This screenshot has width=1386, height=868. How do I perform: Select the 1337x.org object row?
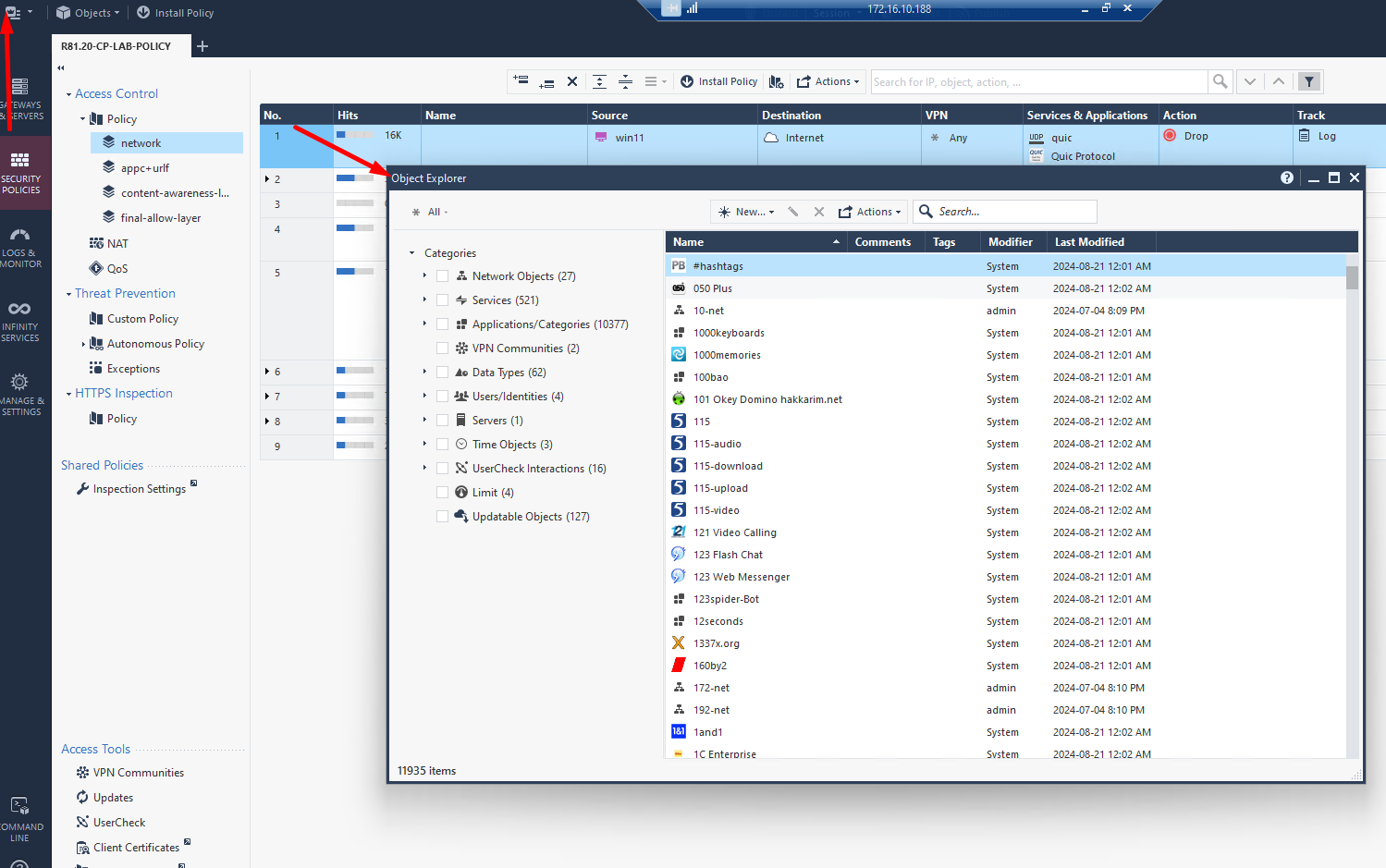pyautogui.click(x=1006, y=643)
